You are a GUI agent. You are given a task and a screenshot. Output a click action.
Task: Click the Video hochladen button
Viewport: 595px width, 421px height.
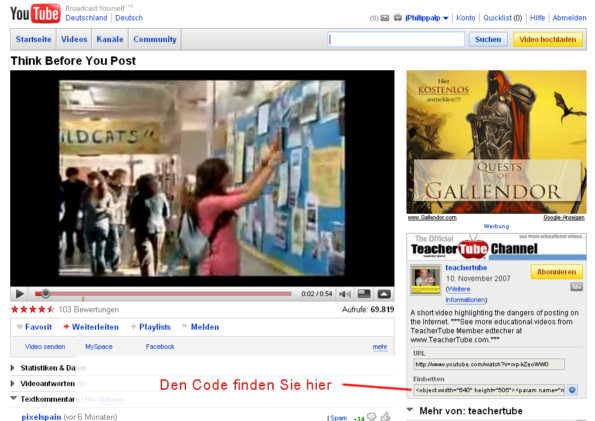pyautogui.click(x=548, y=39)
